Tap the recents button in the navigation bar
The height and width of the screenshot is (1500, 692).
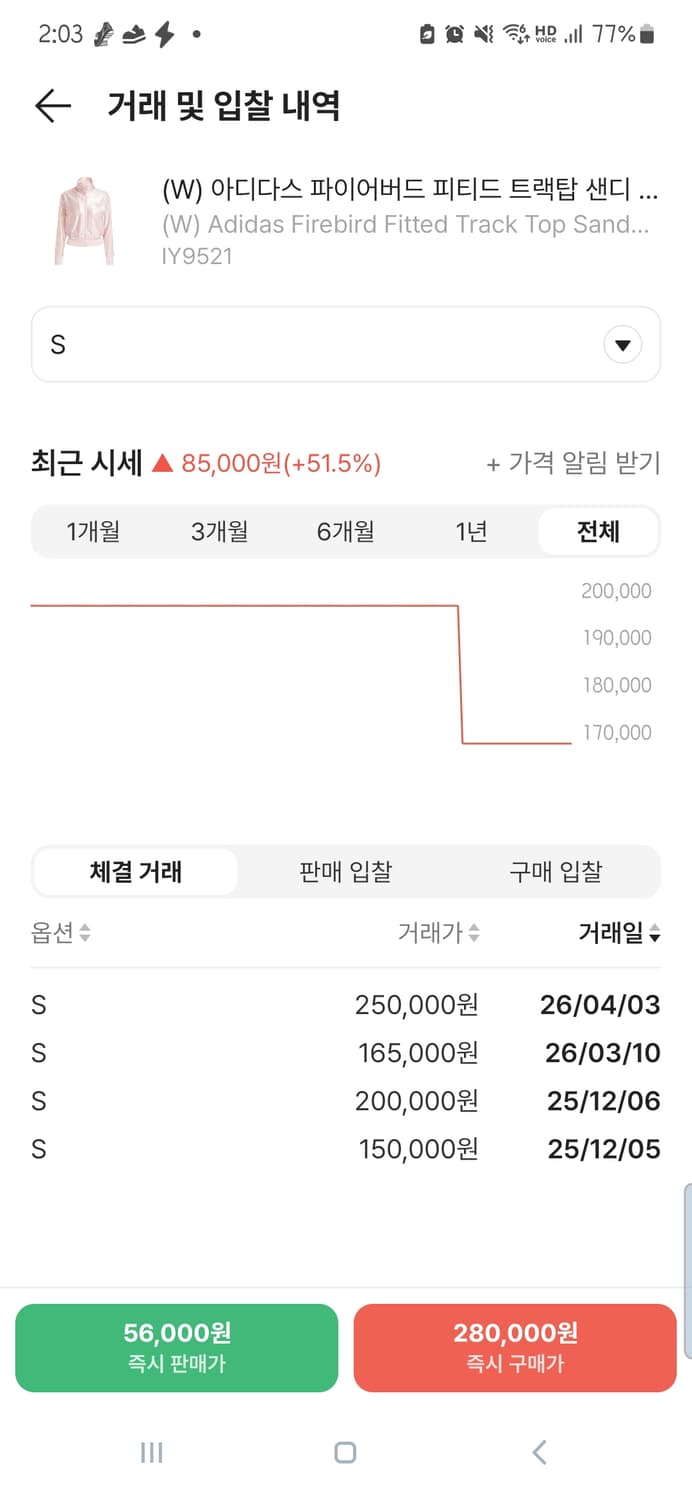pos(150,1453)
